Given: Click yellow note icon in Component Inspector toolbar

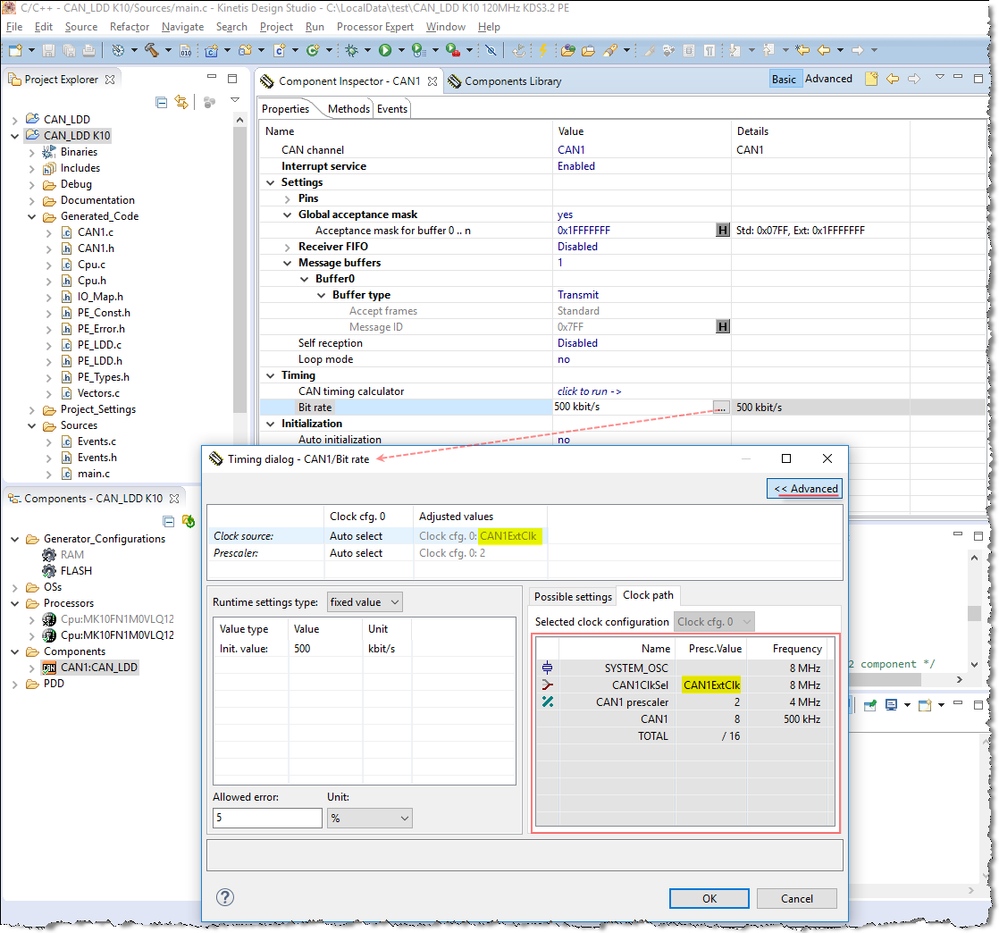Looking at the screenshot, I should 872,79.
